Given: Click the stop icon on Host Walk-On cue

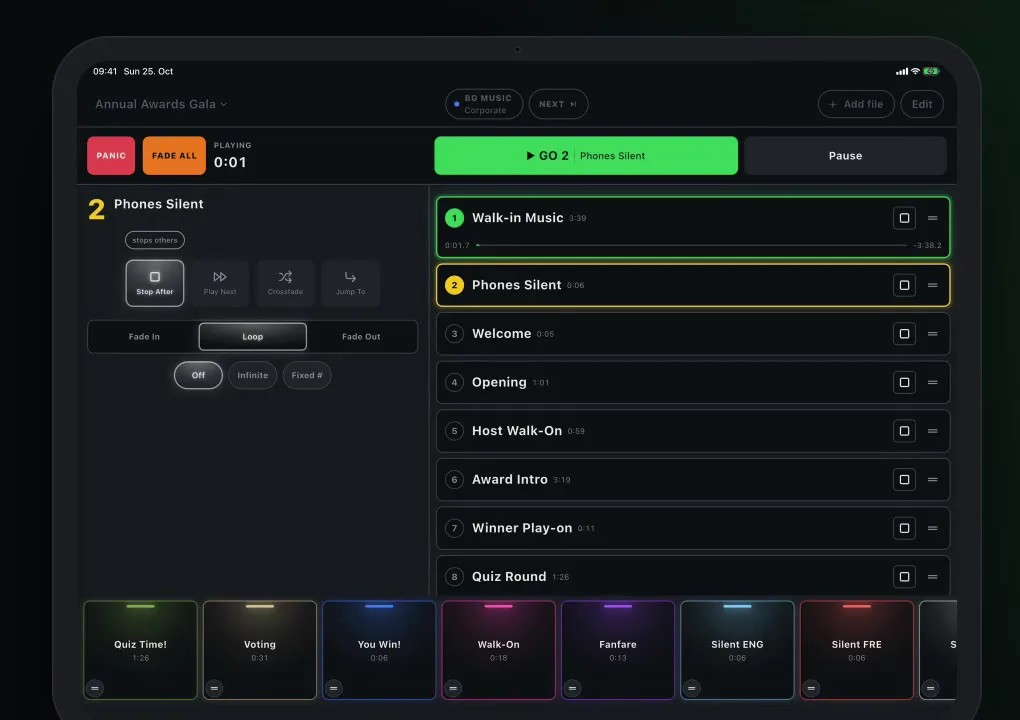Looking at the screenshot, I should tap(904, 431).
